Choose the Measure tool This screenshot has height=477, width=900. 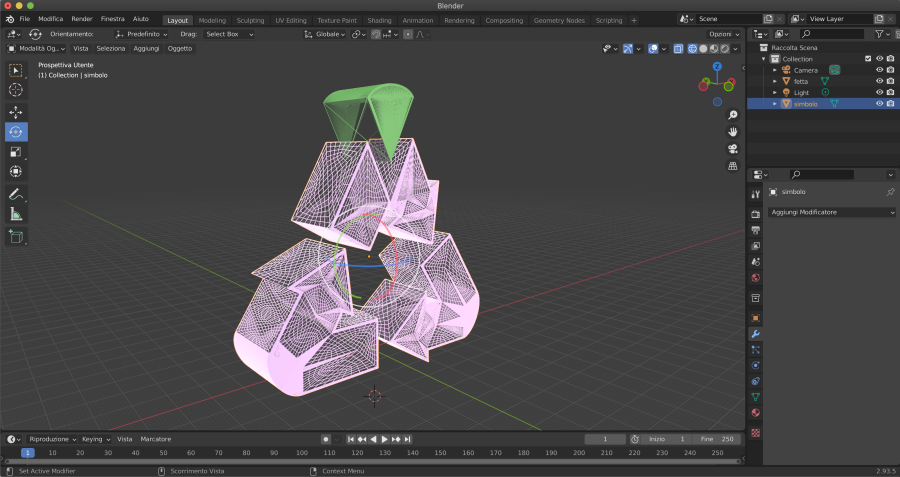pyautogui.click(x=16, y=214)
